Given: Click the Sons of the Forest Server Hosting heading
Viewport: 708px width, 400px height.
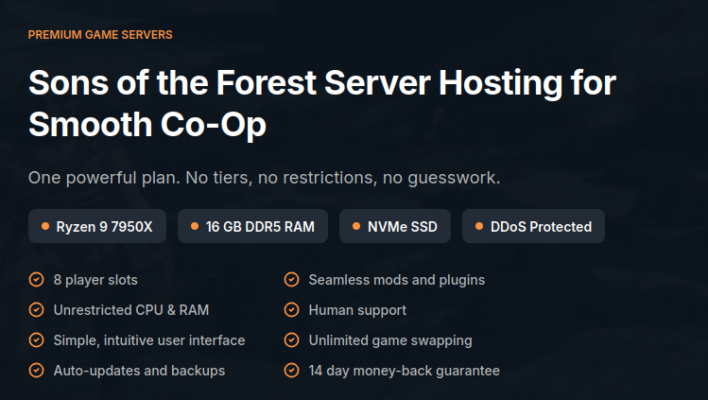Looking at the screenshot, I should (x=322, y=103).
